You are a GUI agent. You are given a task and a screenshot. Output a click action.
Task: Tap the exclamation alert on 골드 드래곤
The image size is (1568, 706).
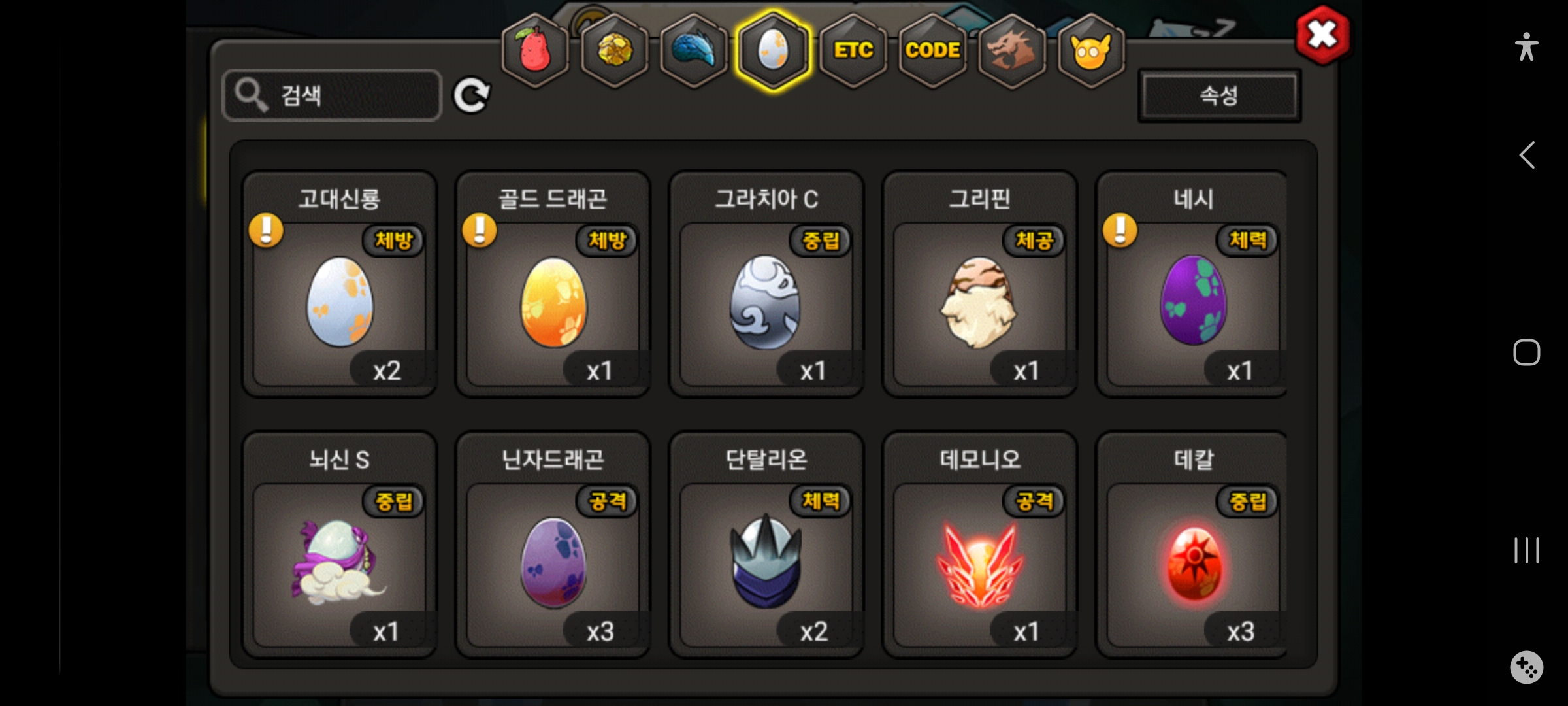(480, 231)
